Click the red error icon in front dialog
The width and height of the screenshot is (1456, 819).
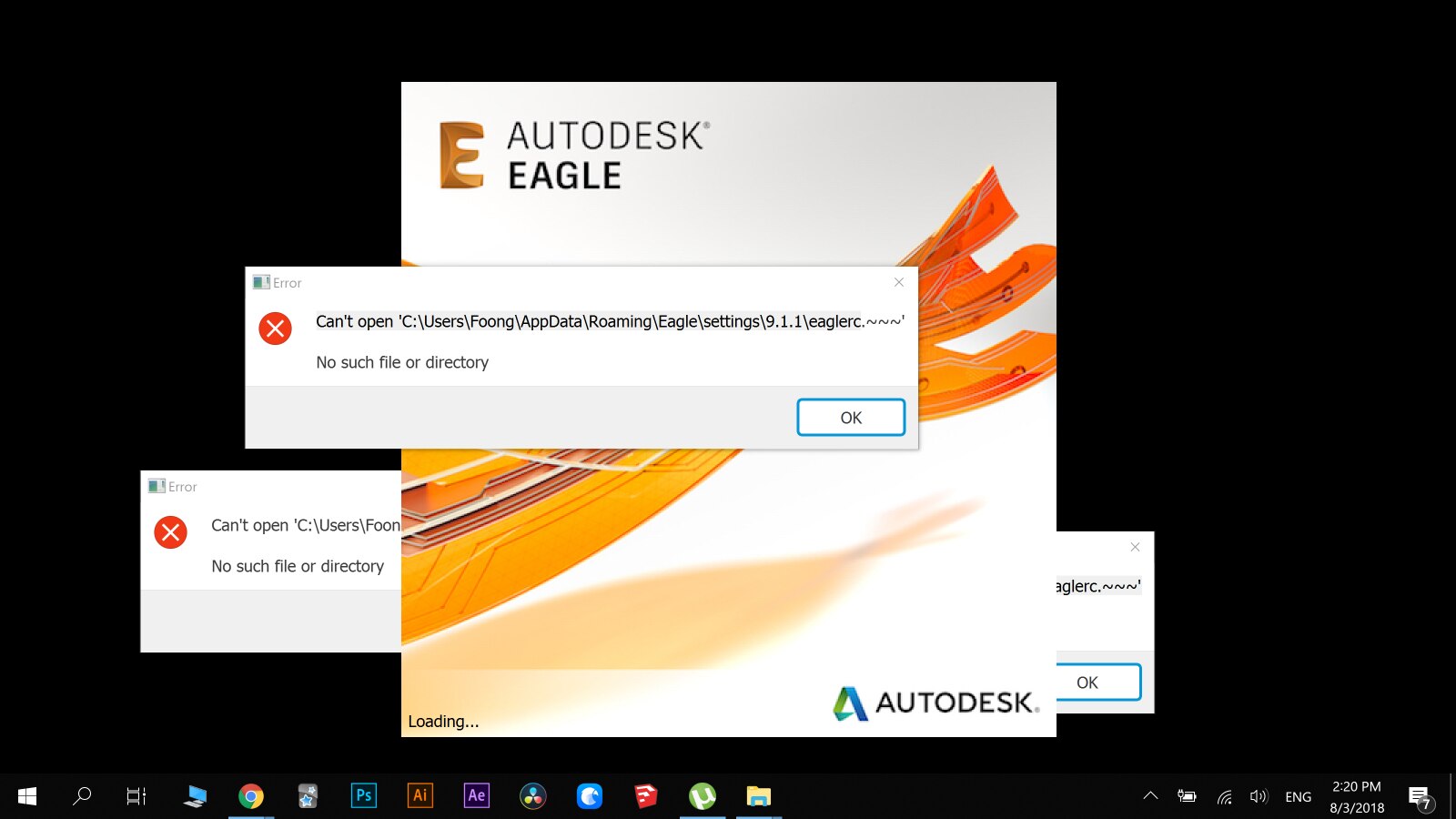275,329
